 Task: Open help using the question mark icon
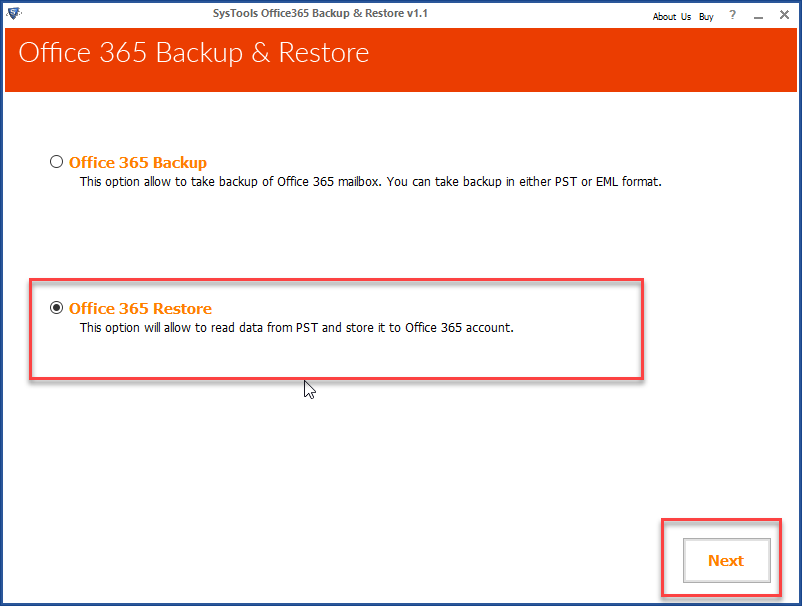point(731,16)
